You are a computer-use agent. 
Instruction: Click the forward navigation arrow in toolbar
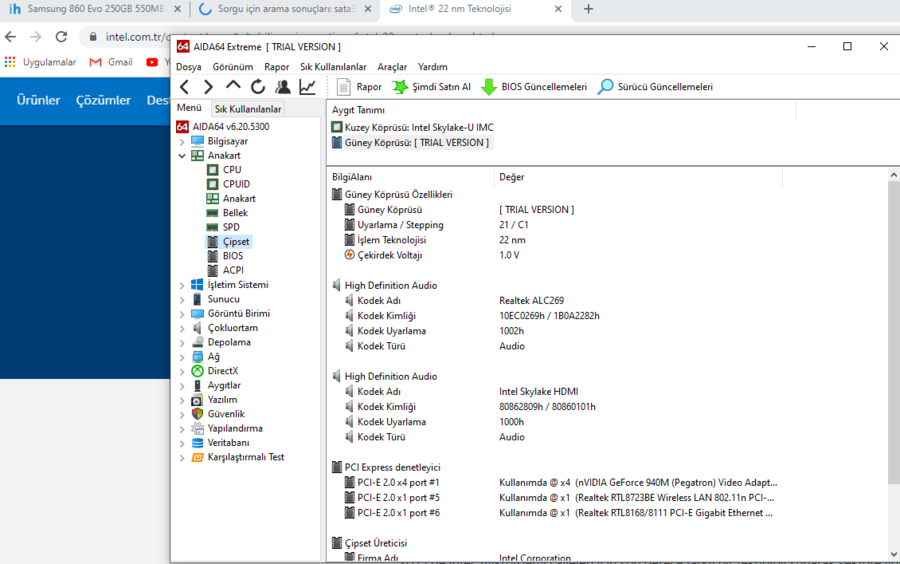208,87
